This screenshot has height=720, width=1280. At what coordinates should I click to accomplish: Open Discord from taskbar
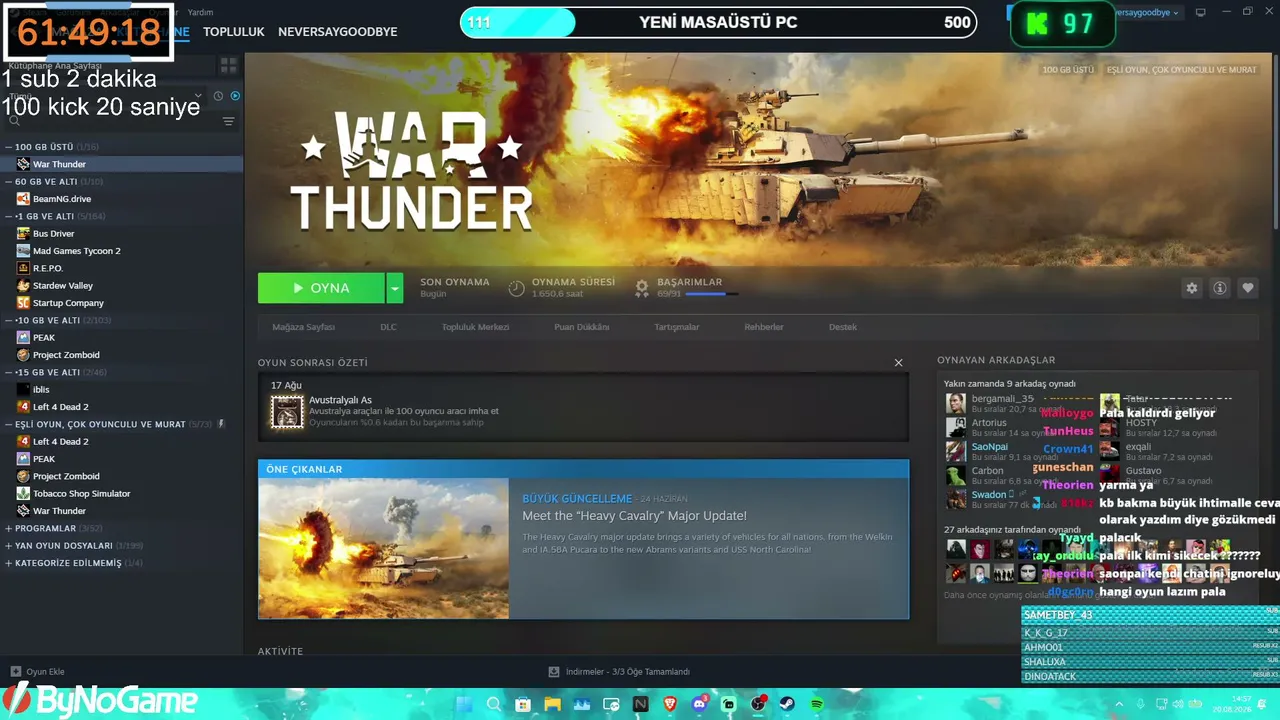(699, 704)
